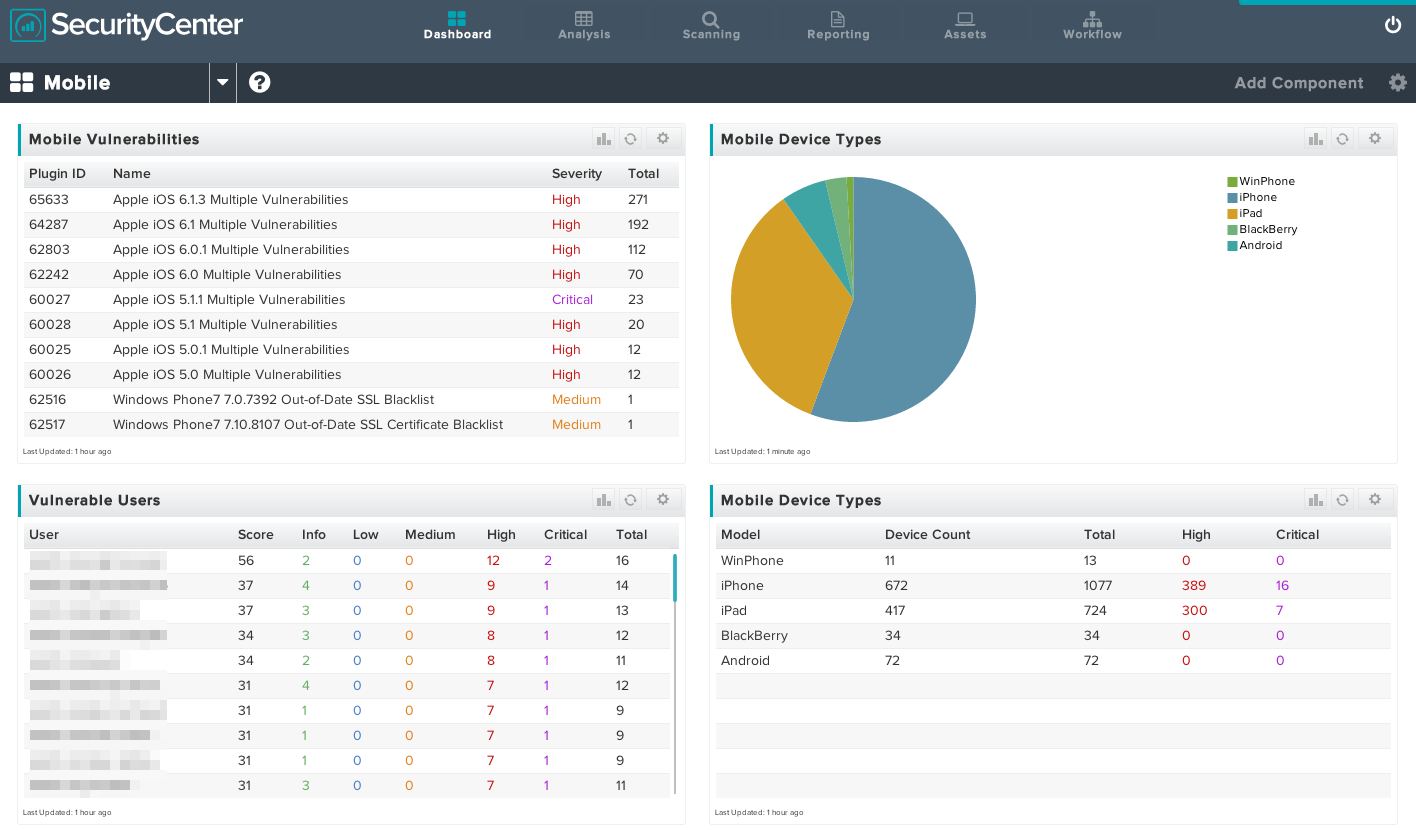This screenshot has width=1416, height=830.
Task: Click plugin ID 60028
Action: (49, 325)
